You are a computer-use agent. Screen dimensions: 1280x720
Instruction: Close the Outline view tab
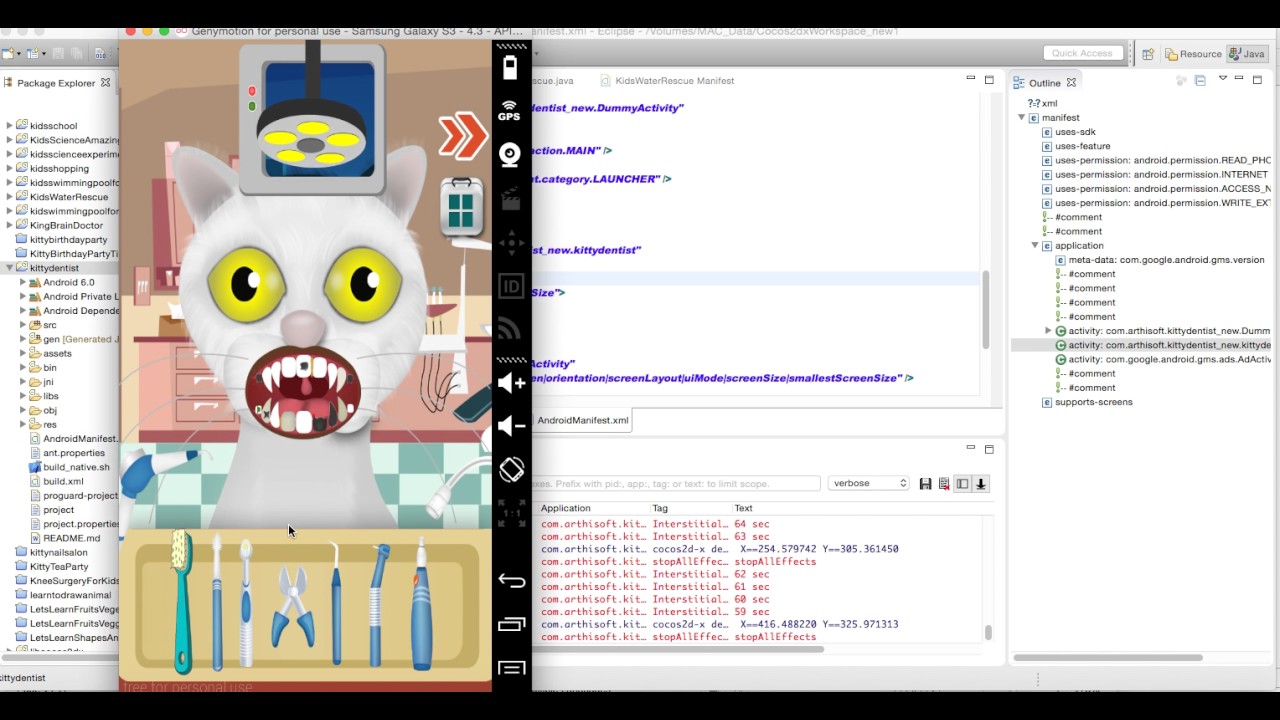tap(1071, 82)
